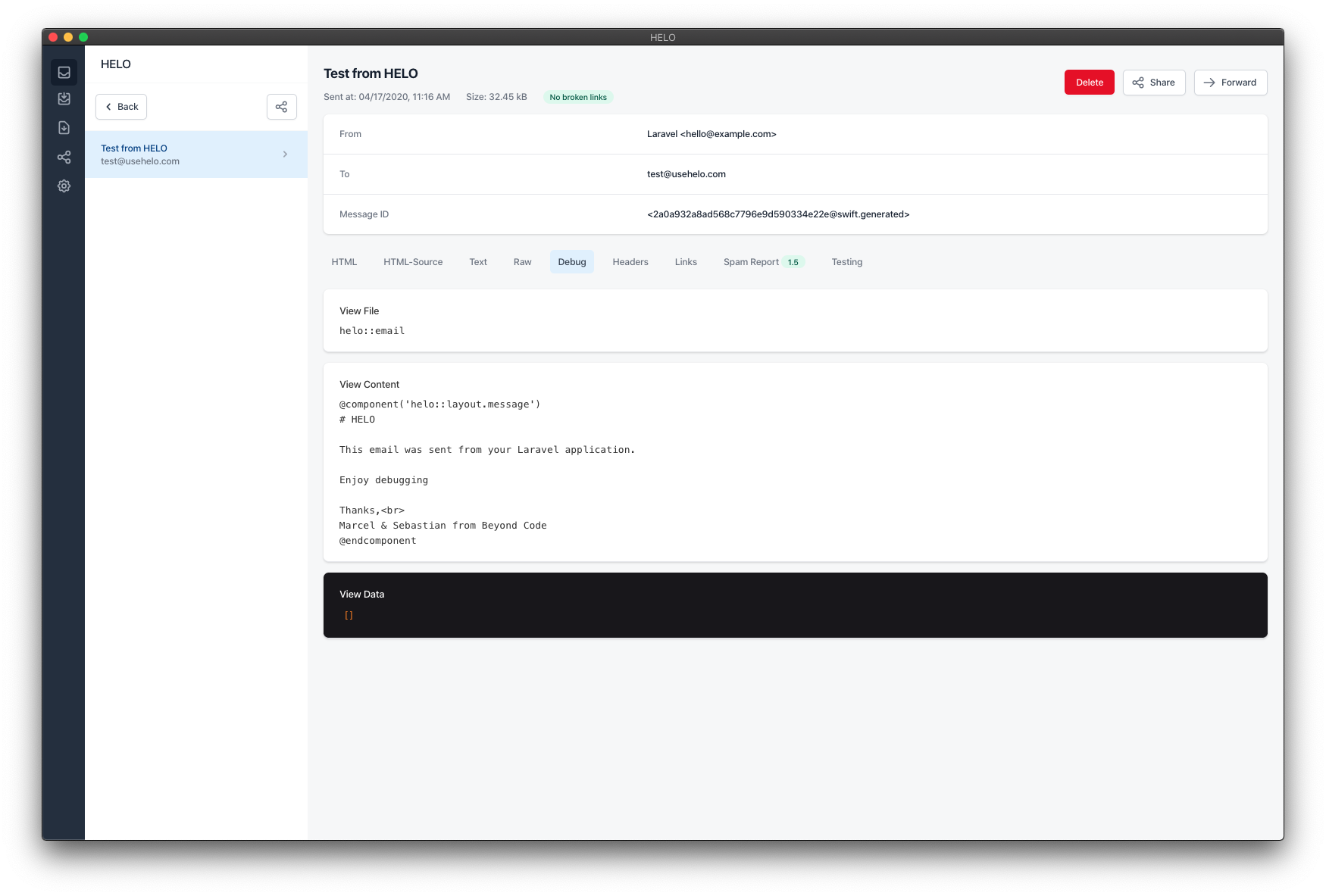Delete the email with red Delete button
This screenshot has height=896, width=1326.
point(1089,83)
